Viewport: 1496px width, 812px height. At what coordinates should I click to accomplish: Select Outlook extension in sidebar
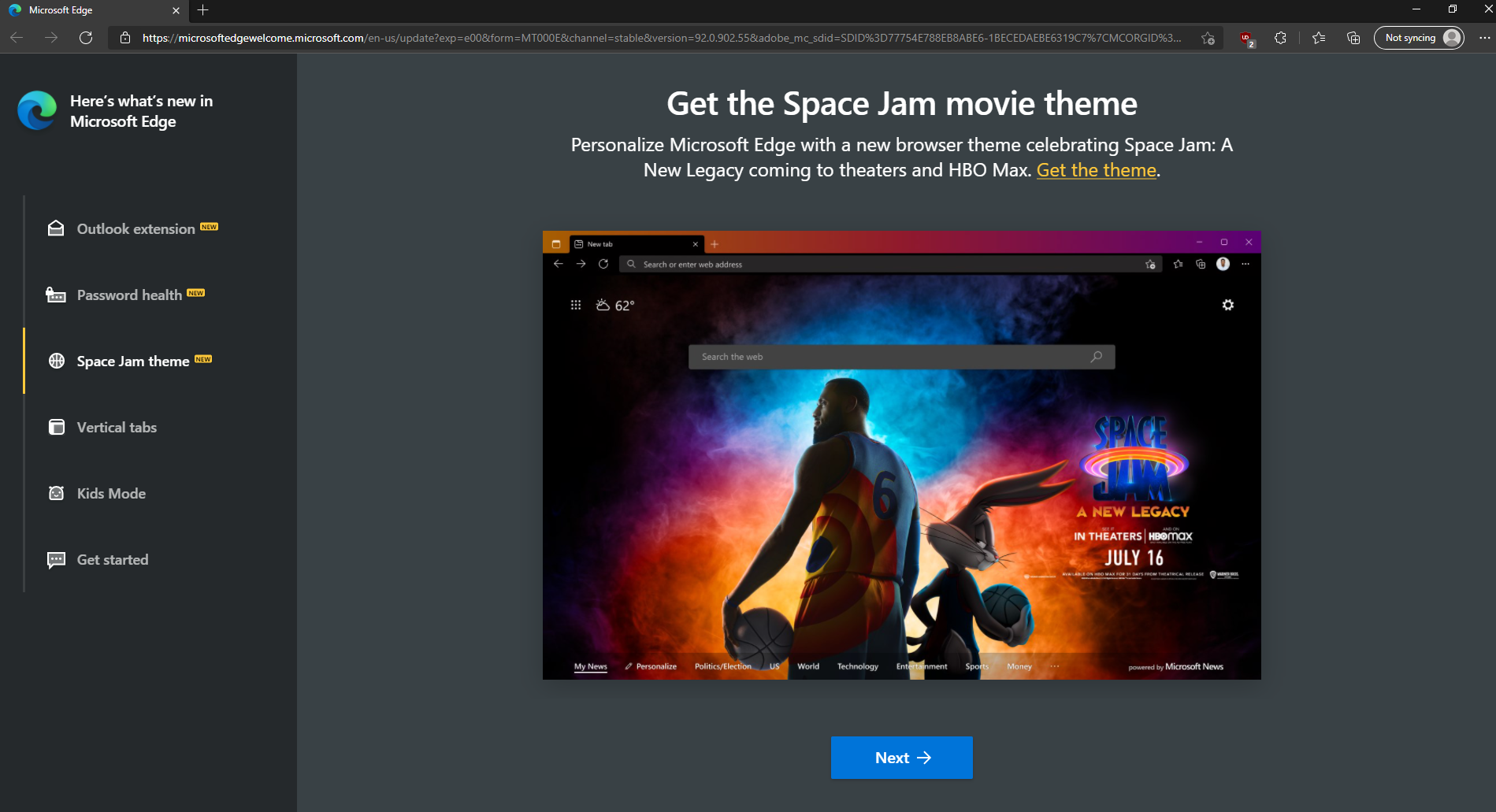(132, 228)
